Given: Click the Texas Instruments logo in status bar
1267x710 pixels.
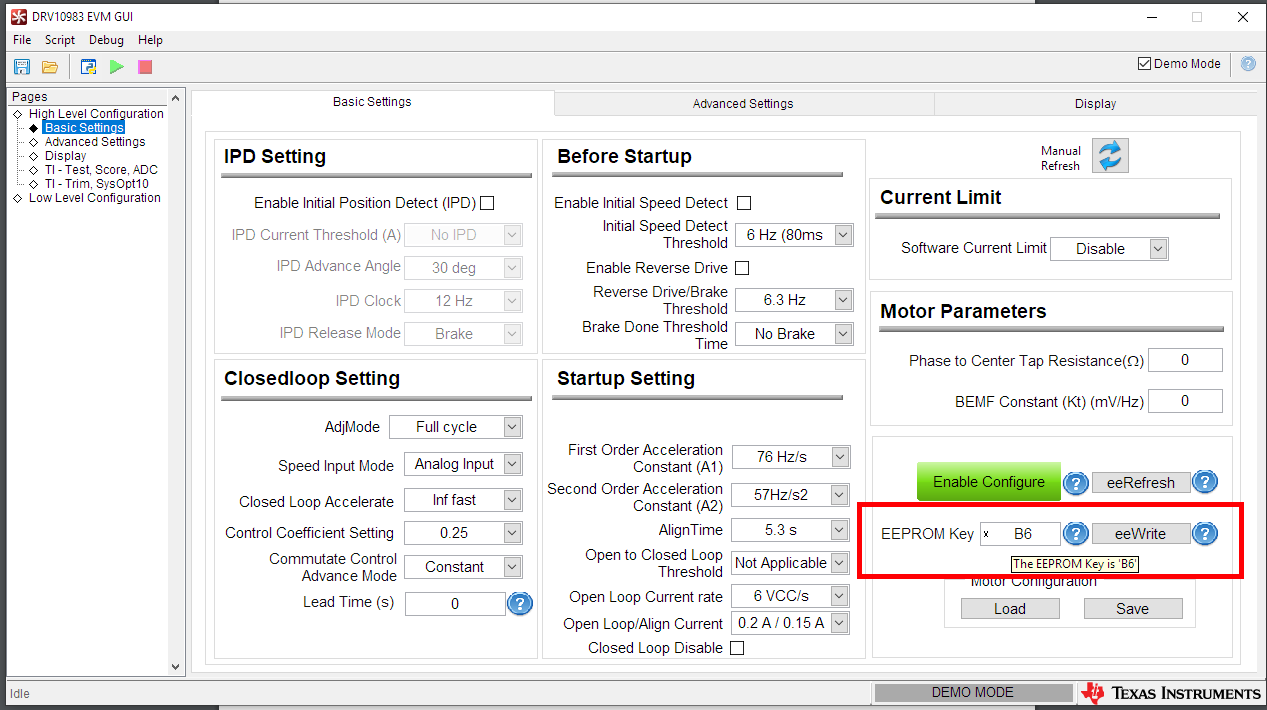Looking at the screenshot, I should tap(1171, 693).
